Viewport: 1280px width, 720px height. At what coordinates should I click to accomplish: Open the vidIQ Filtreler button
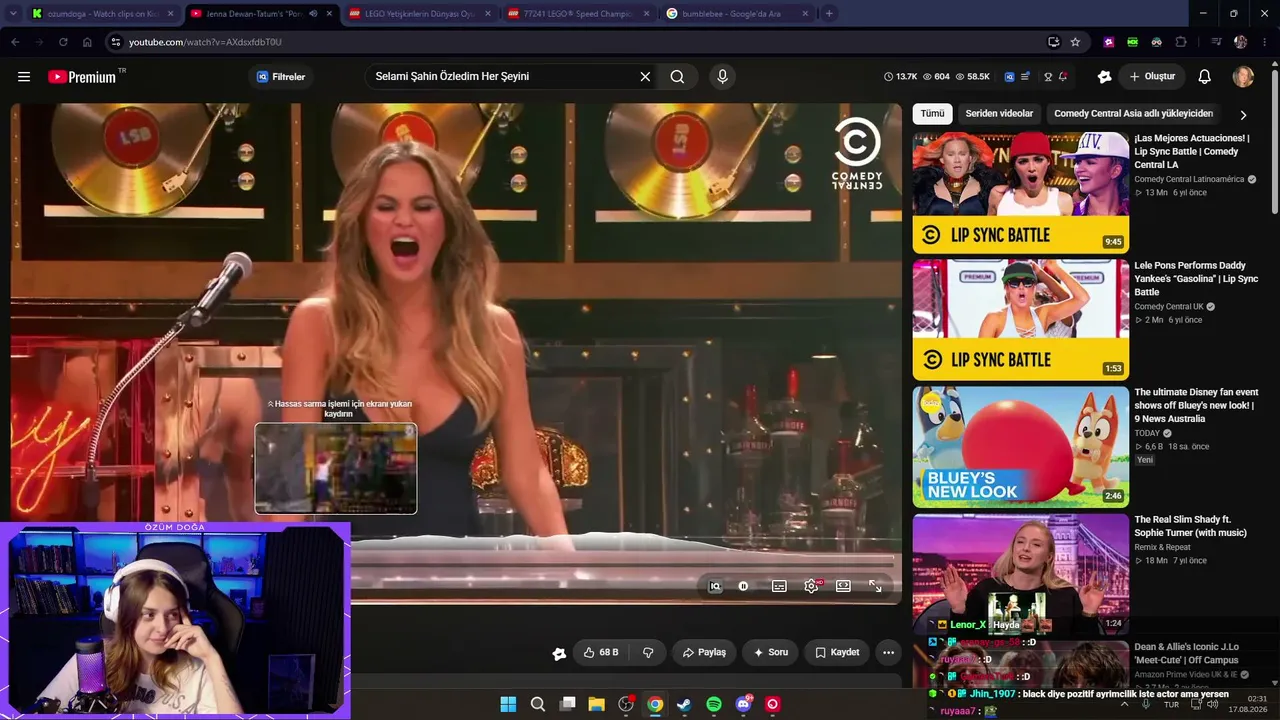pyautogui.click(x=280, y=77)
